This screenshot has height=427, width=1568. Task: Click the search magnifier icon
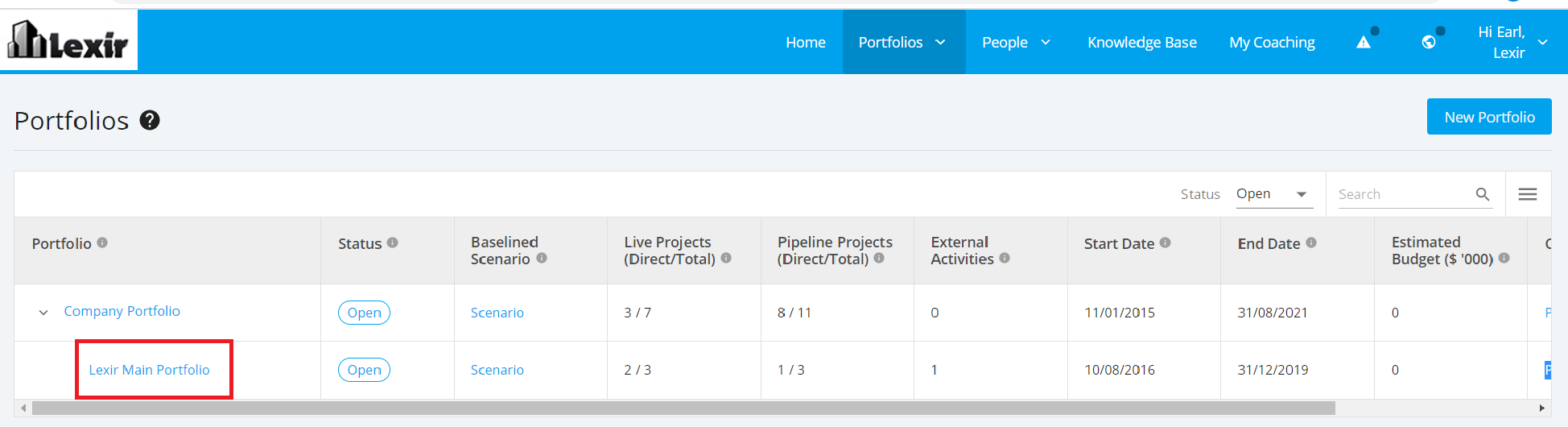(1483, 194)
